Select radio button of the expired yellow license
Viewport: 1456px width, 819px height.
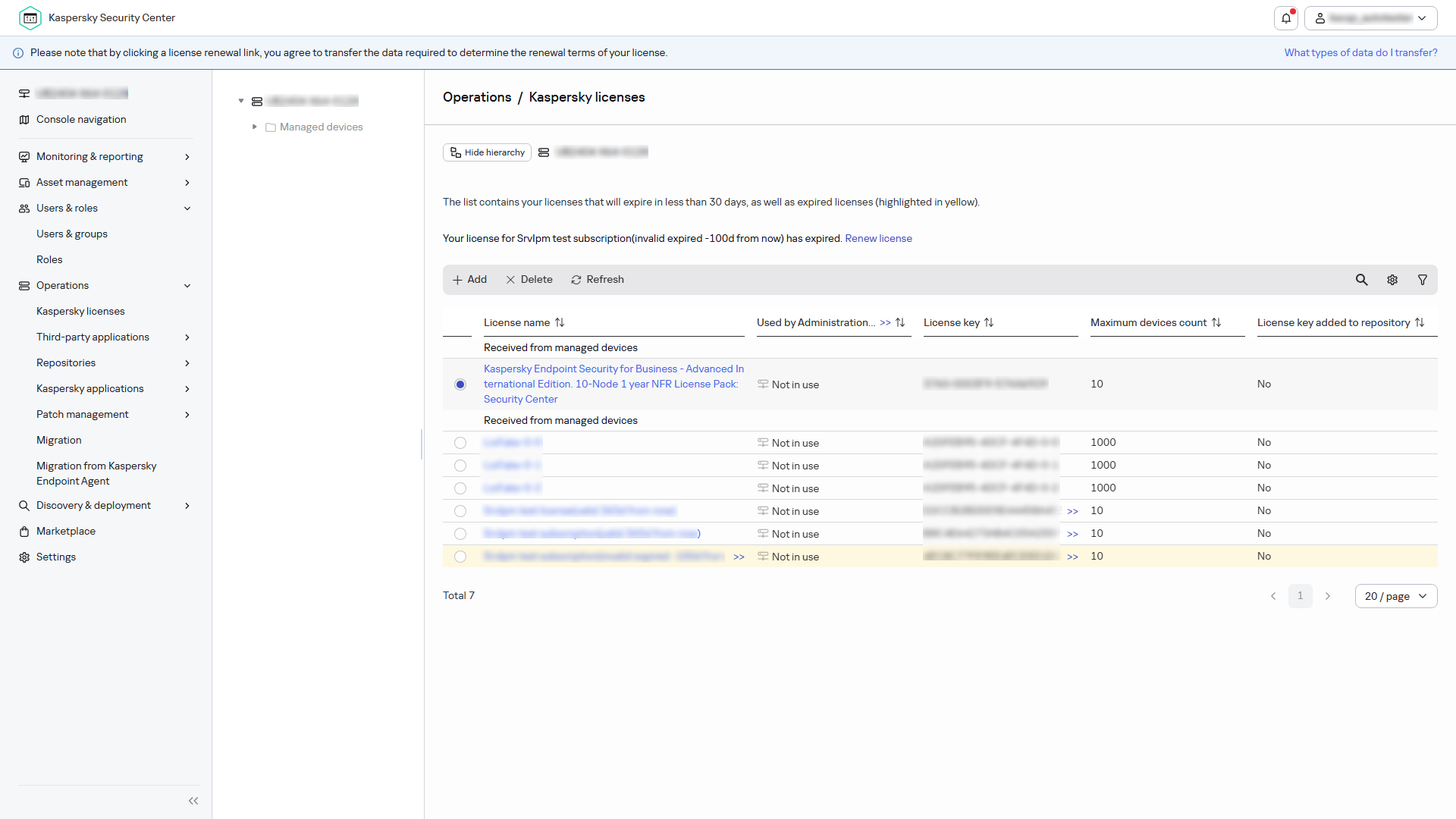[x=460, y=557]
